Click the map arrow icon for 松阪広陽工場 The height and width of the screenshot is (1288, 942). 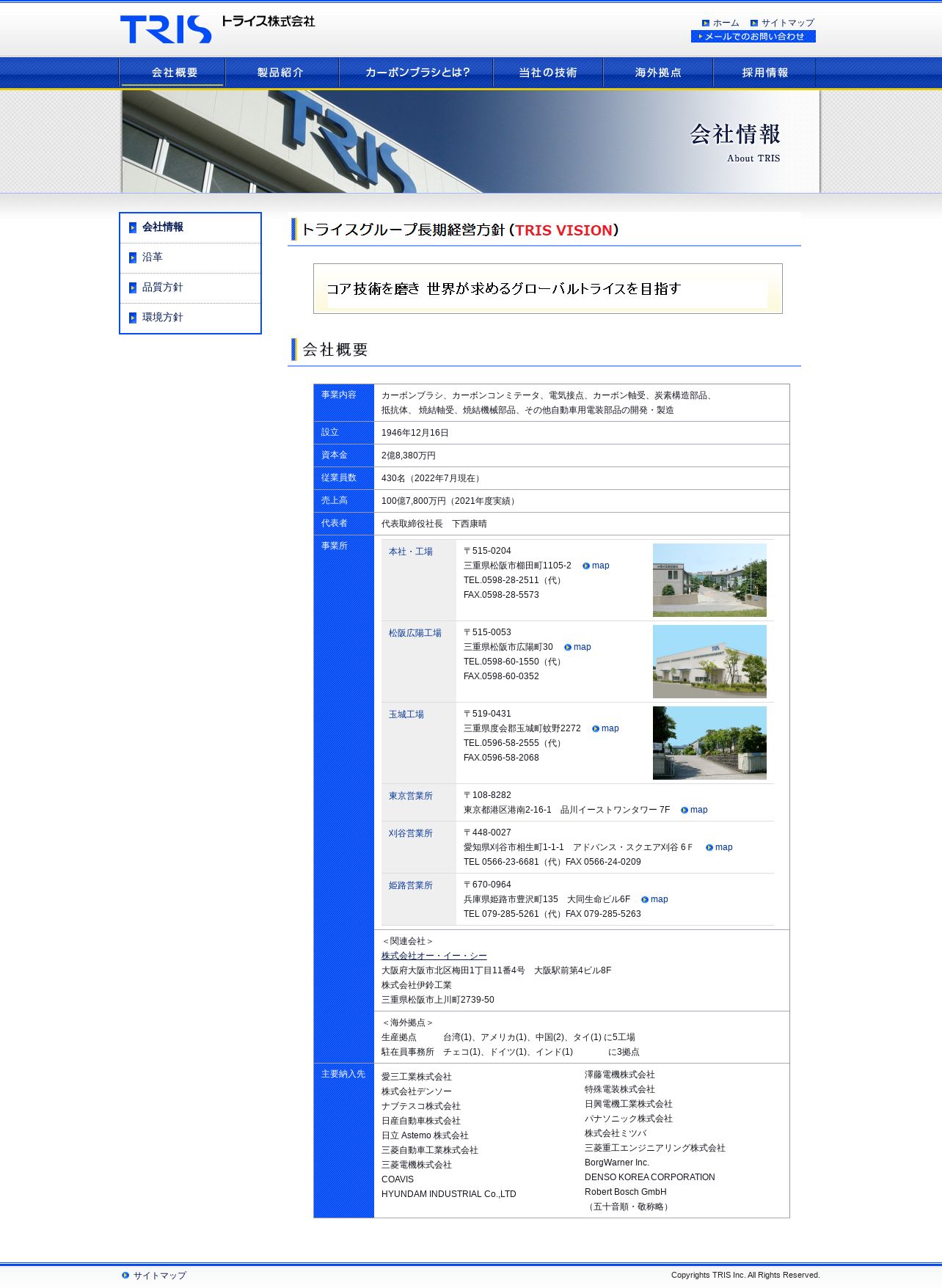pos(568,648)
